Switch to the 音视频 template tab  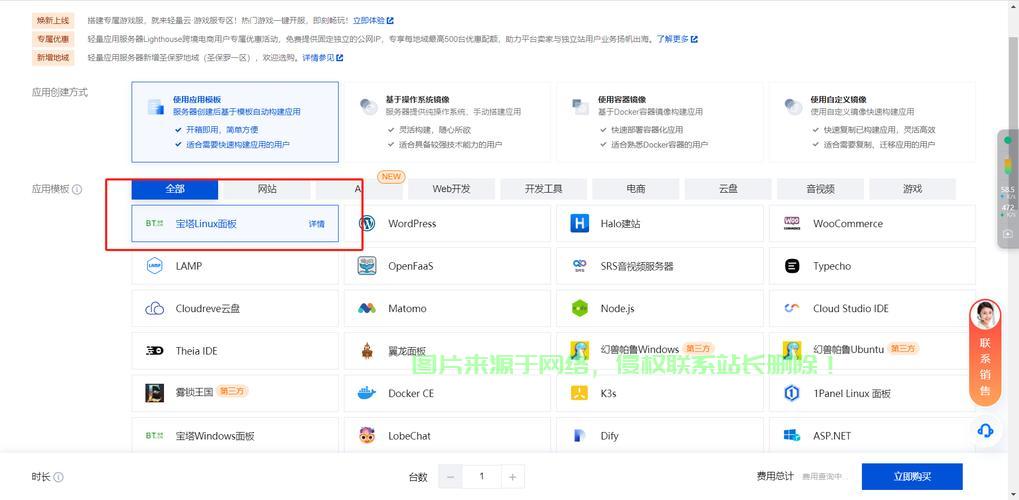click(x=821, y=189)
